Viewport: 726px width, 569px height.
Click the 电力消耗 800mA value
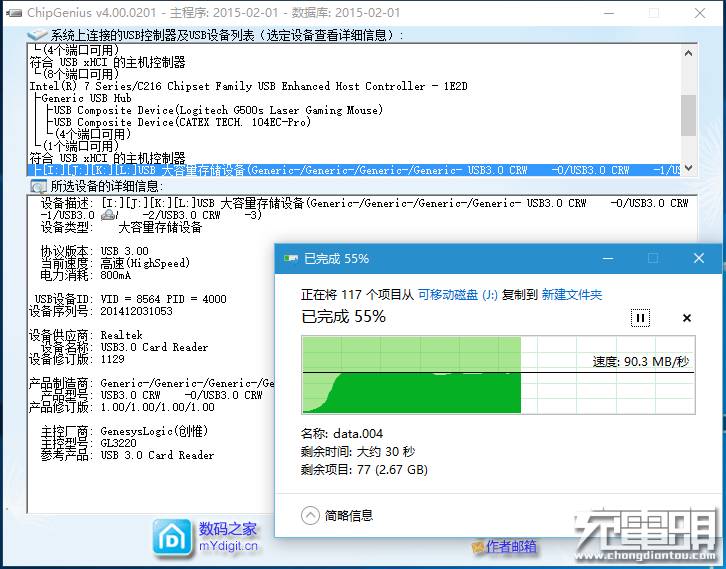pos(116,275)
